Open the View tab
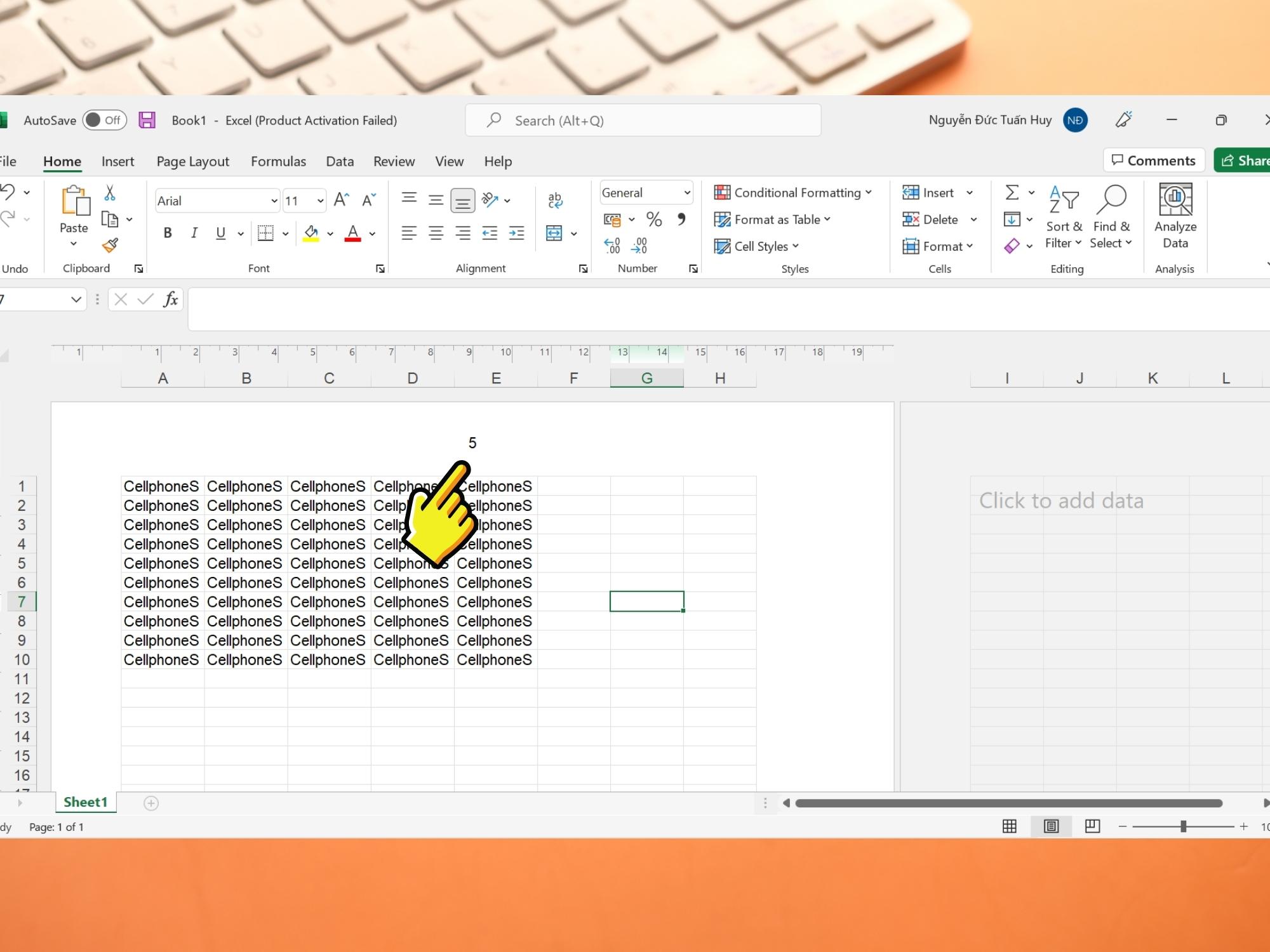 pos(449,161)
